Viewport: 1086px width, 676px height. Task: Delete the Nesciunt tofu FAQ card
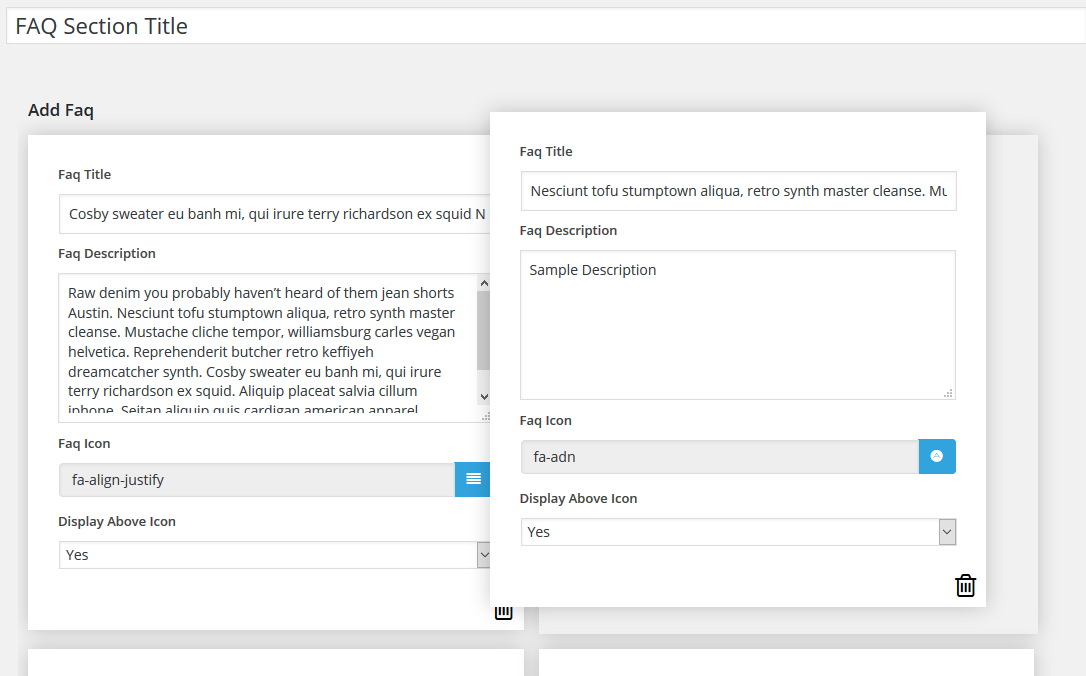(965, 585)
